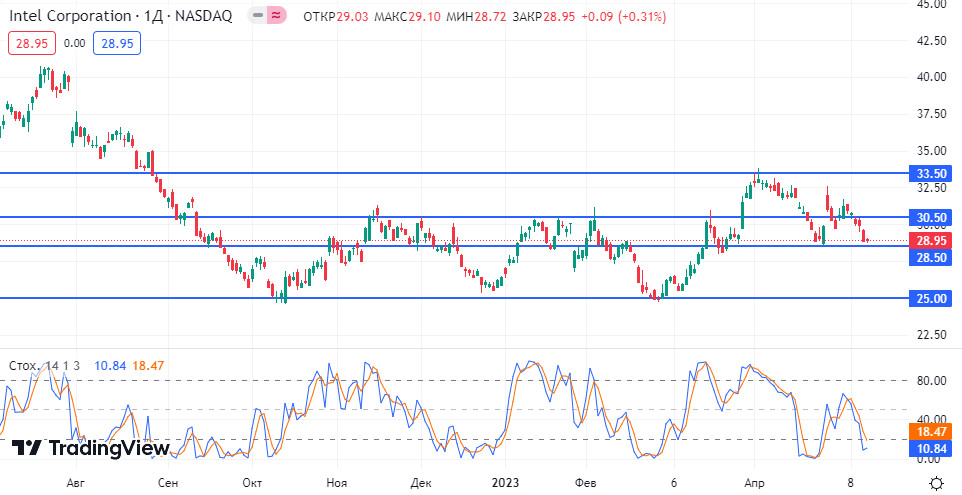Click the blue 10.84 scale label

930,449
